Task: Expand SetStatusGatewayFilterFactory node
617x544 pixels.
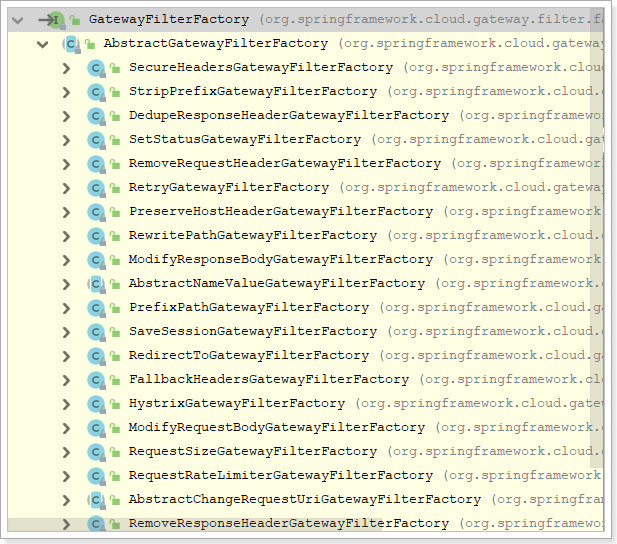Action: (66, 141)
